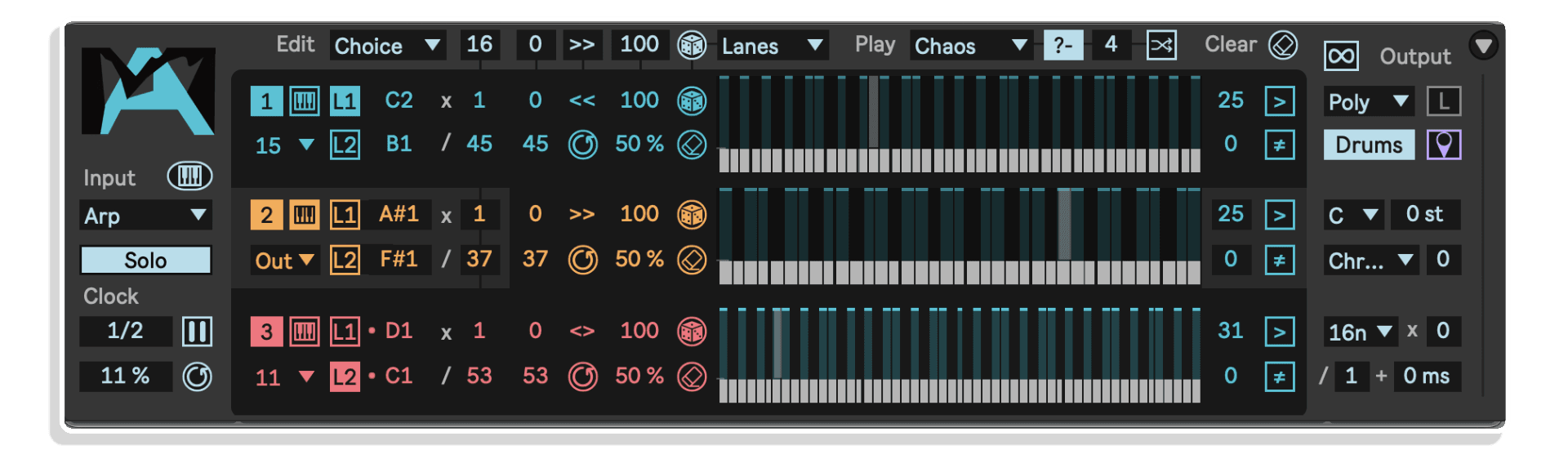Viewport: 1568px width, 450px height.
Task: Open the Choice edit mode dropdown
Action: click(388, 45)
